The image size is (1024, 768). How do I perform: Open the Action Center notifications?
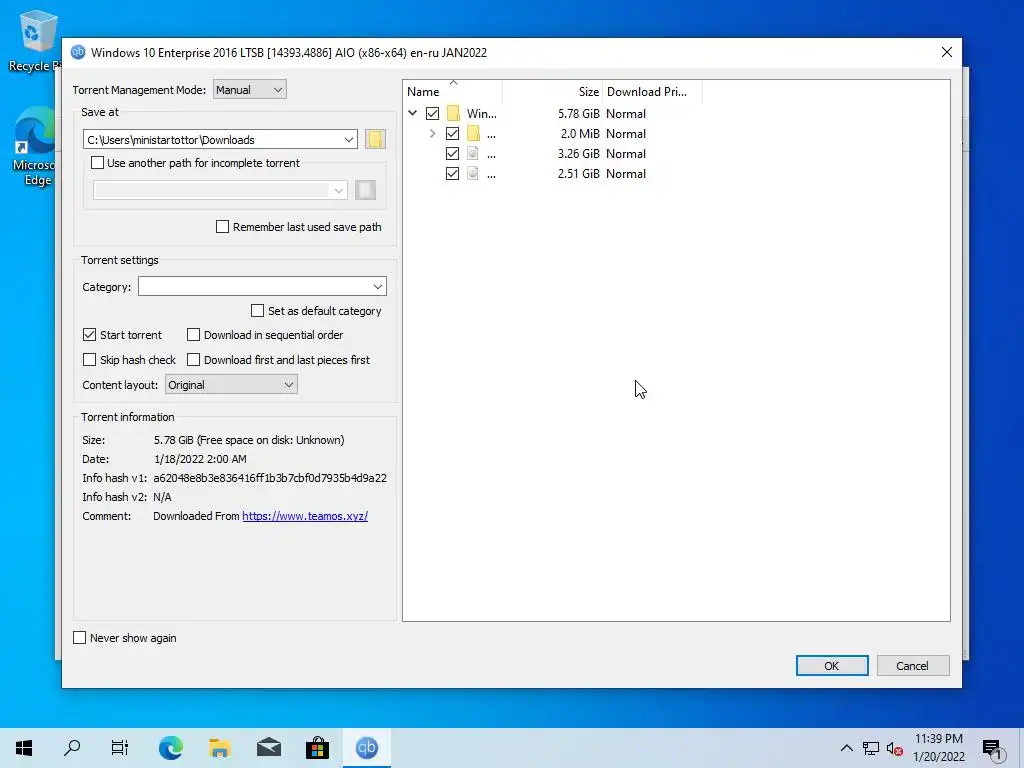(993, 748)
